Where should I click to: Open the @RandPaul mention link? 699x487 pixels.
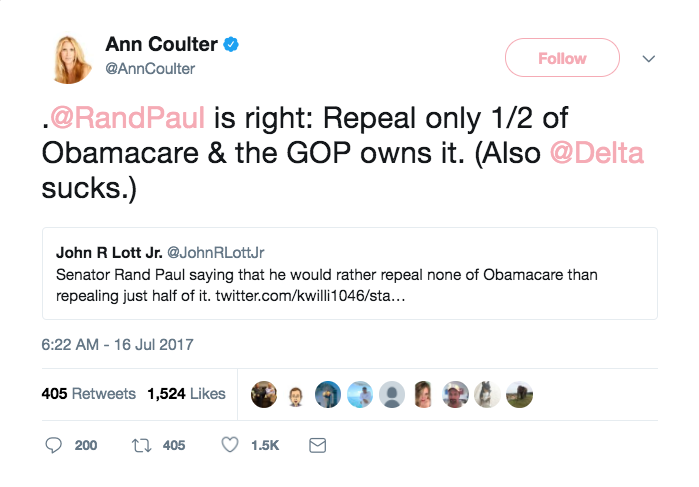(127, 118)
